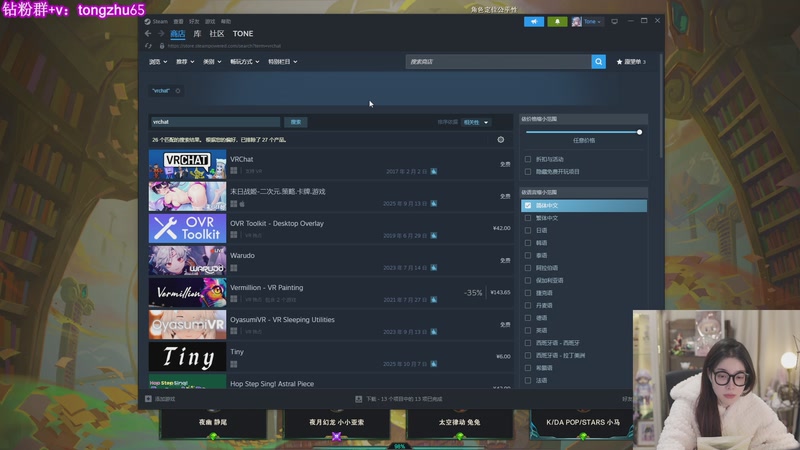The image size is (800, 450).
Task: Open the TONE profile tab
Action: click(243, 34)
